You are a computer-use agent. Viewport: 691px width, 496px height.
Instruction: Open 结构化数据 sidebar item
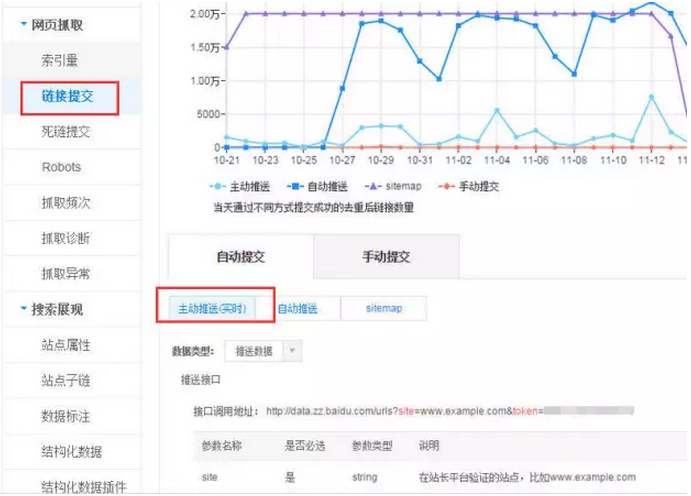point(72,452)
